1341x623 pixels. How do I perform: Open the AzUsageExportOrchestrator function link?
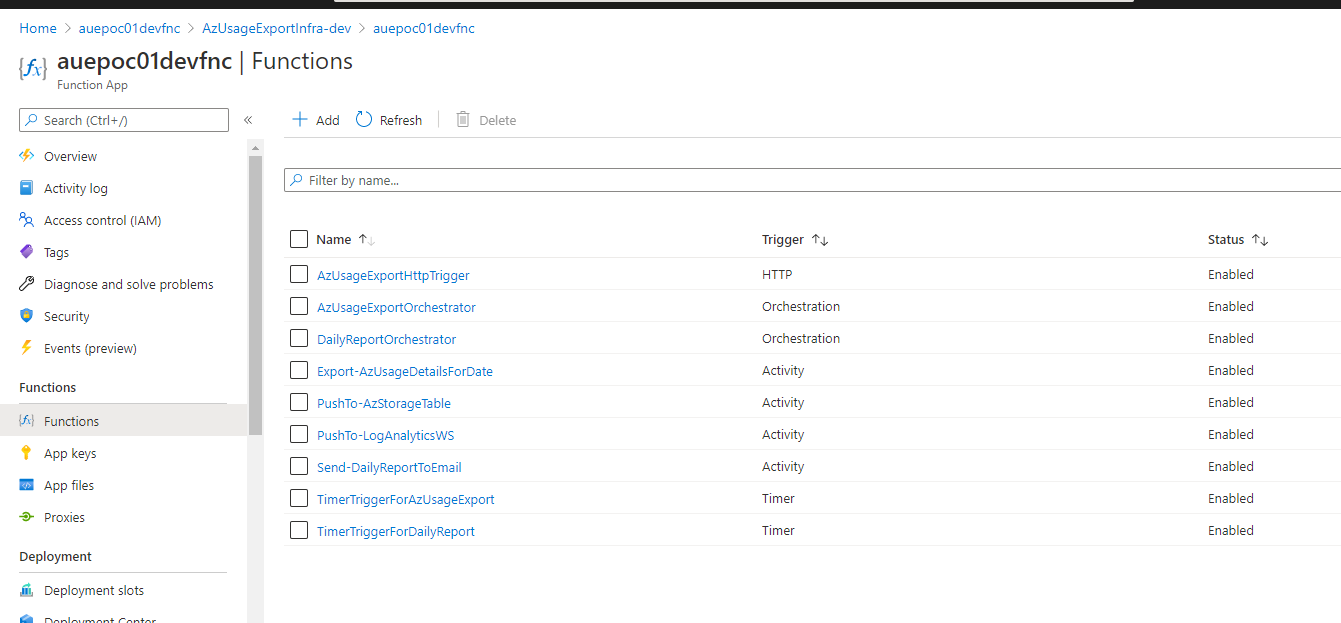(396, 307)
